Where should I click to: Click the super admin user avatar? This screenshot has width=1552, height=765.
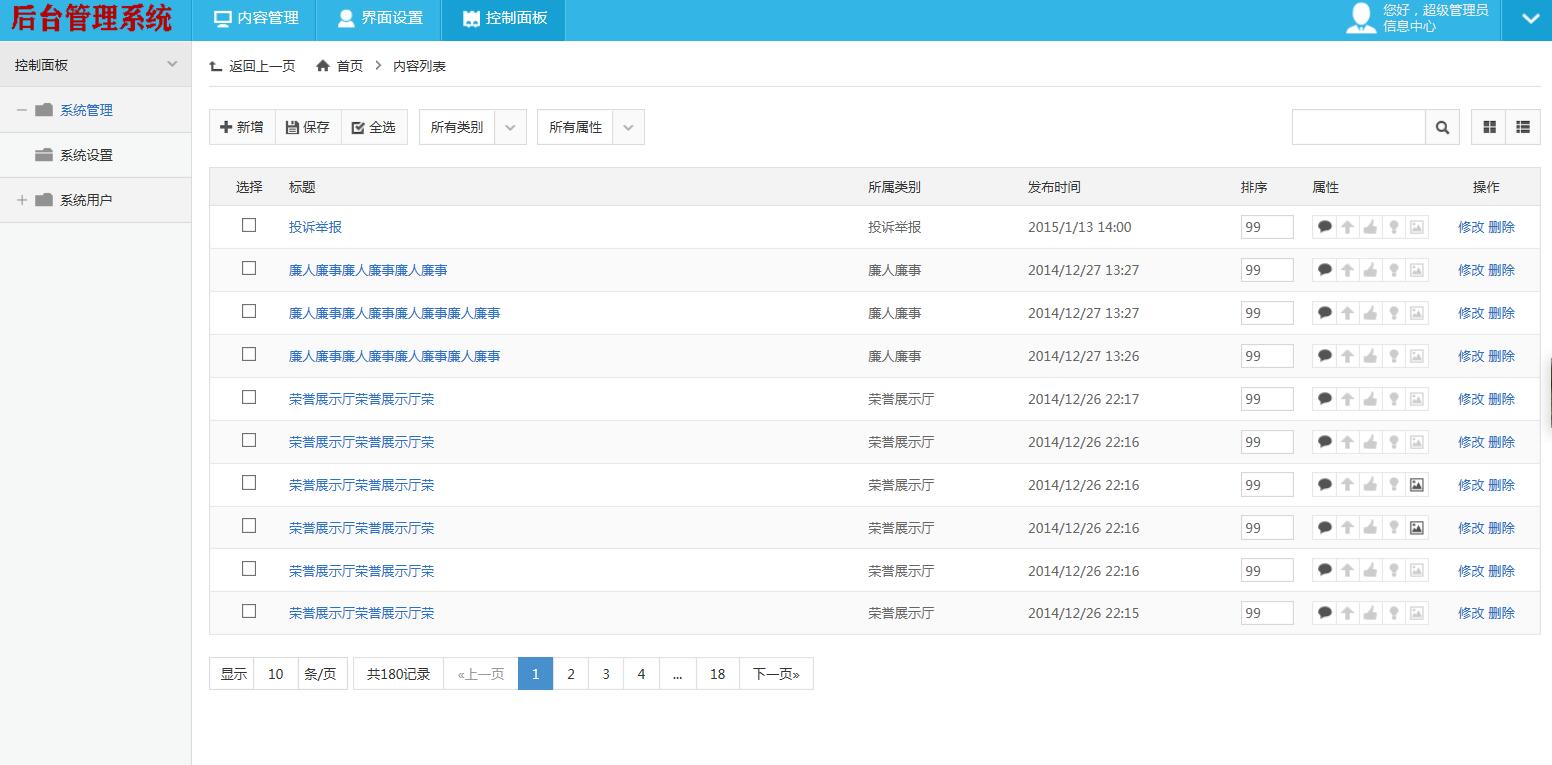[x=1361, y=18]
